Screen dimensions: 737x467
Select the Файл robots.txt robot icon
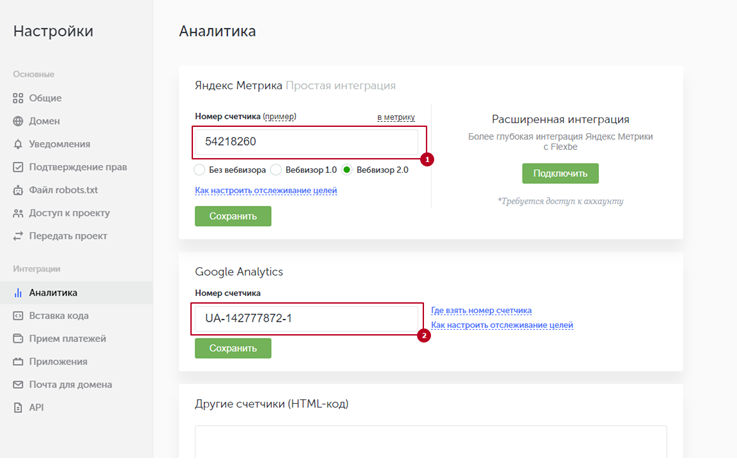click(x=18, y=190)
